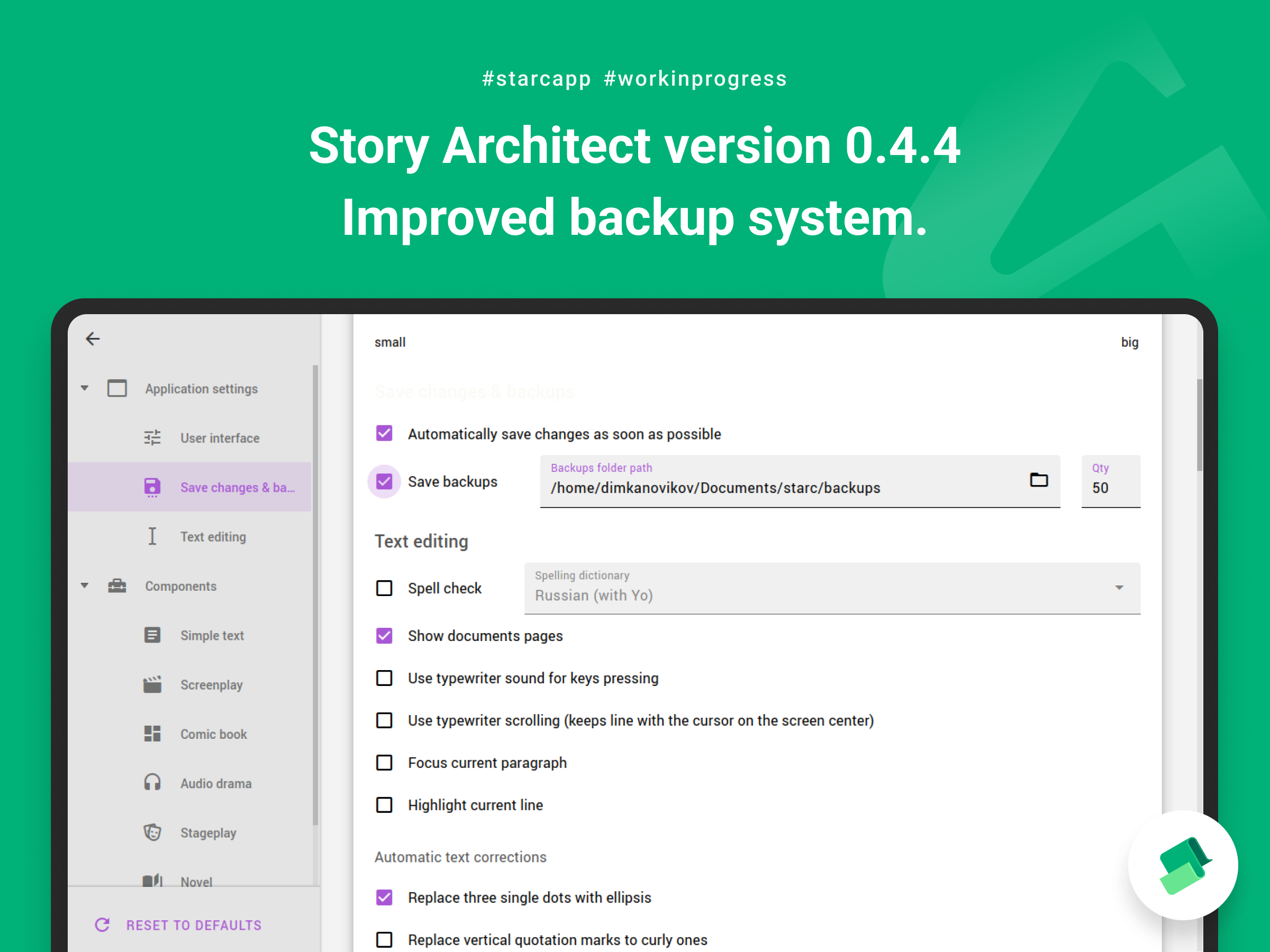Collapse the Components tree section

tap(84, 586)
